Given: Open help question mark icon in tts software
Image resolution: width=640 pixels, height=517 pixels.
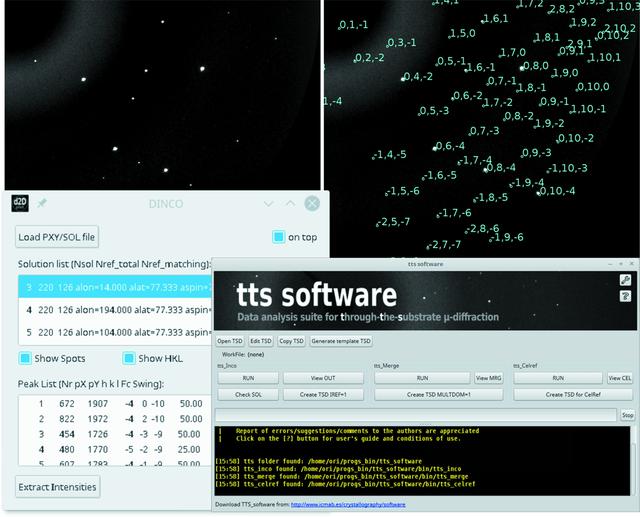Looking at the screenshot, I should point(625,296).
